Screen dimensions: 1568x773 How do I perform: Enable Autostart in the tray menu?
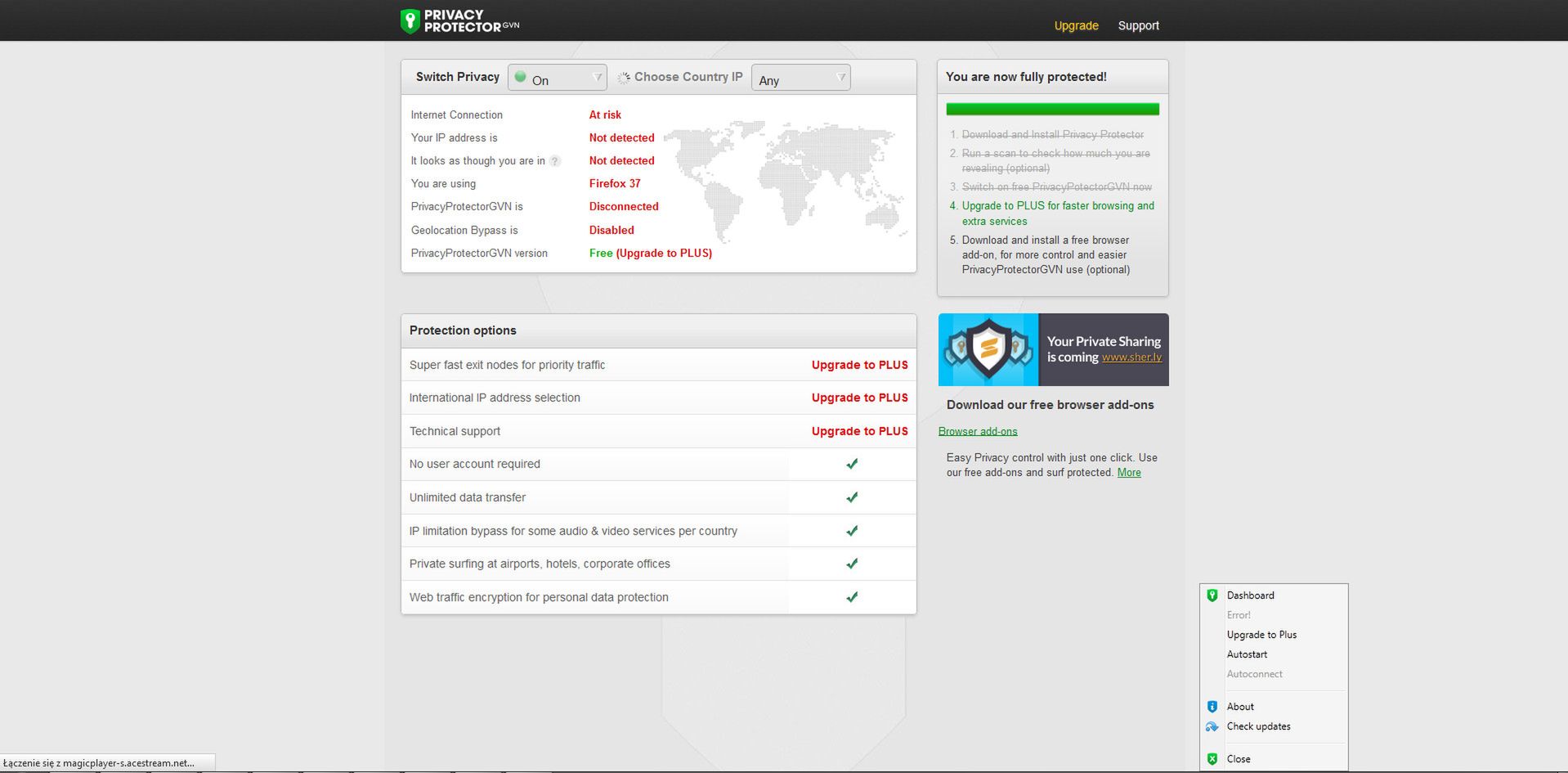coord(1247,654)
